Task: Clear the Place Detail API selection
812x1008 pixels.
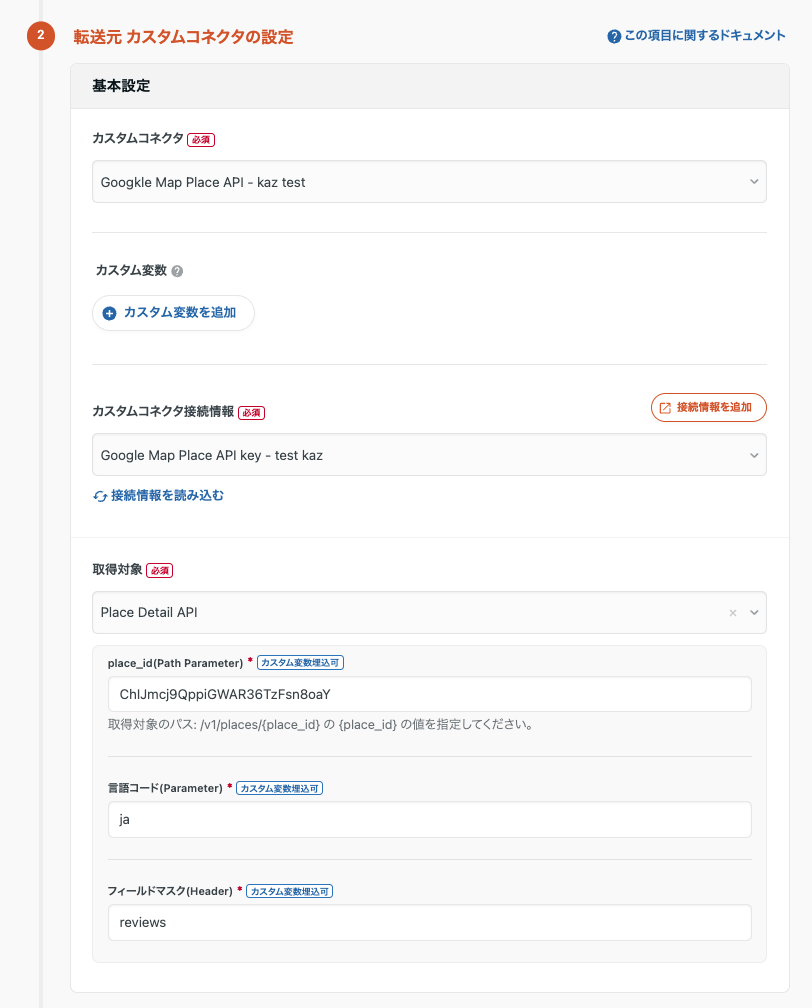Action: tap(732, 612)
